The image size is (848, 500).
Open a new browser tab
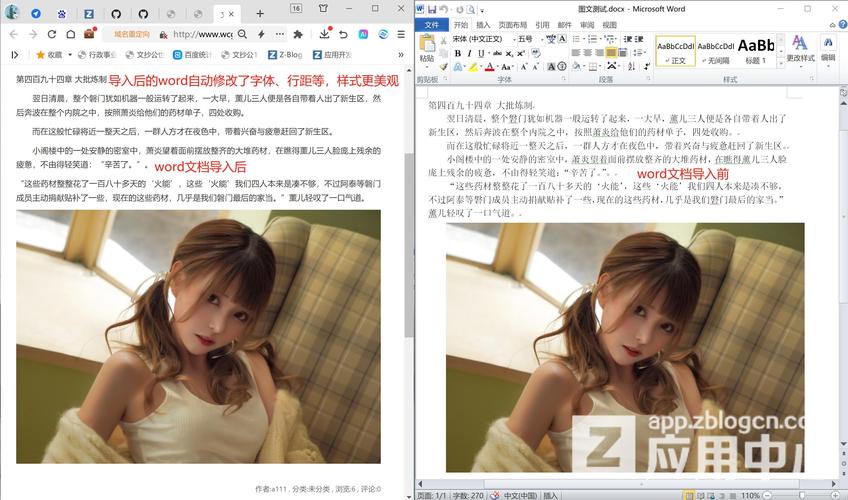(x=260, y=14)
